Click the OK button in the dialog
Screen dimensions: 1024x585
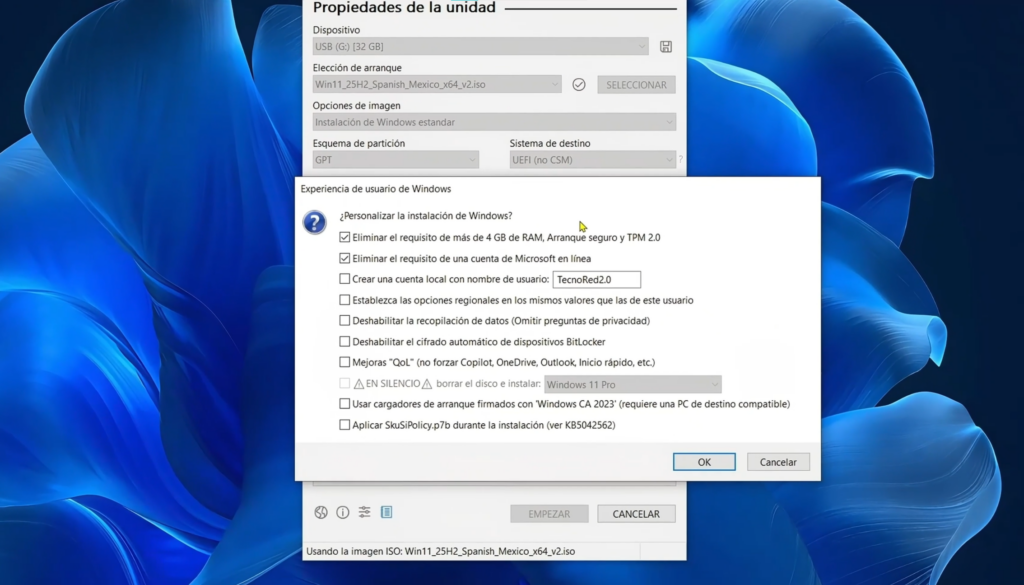pyautogui.click(x=704, y=462)
